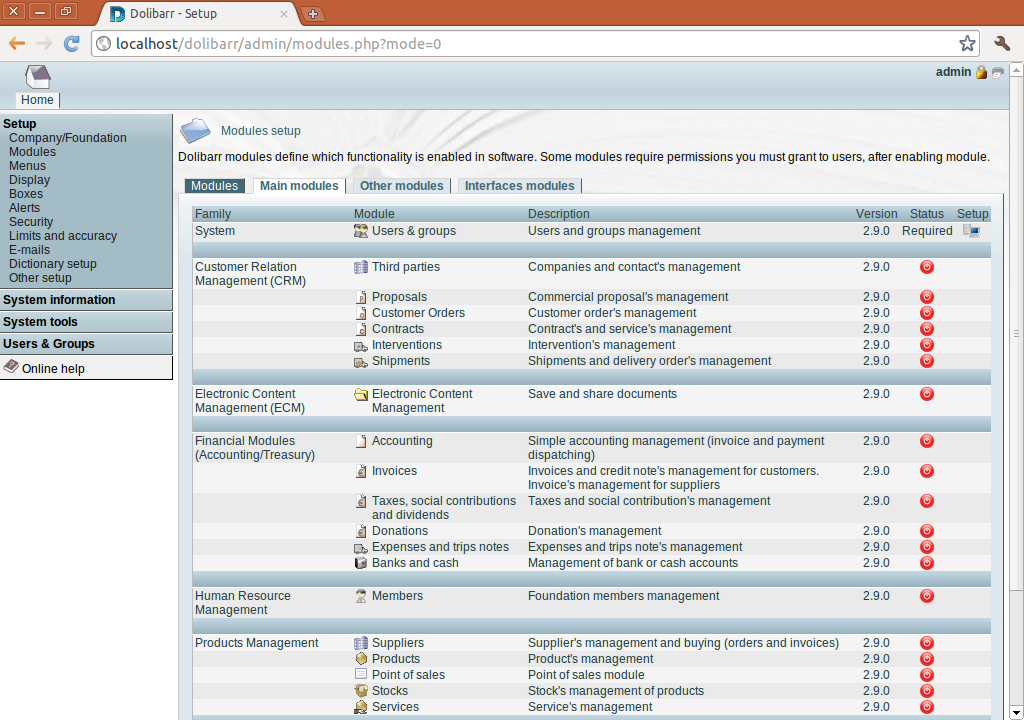Open a new browser tab
Viewport: 1024px width, 720px height.
(x=313, y=14)
